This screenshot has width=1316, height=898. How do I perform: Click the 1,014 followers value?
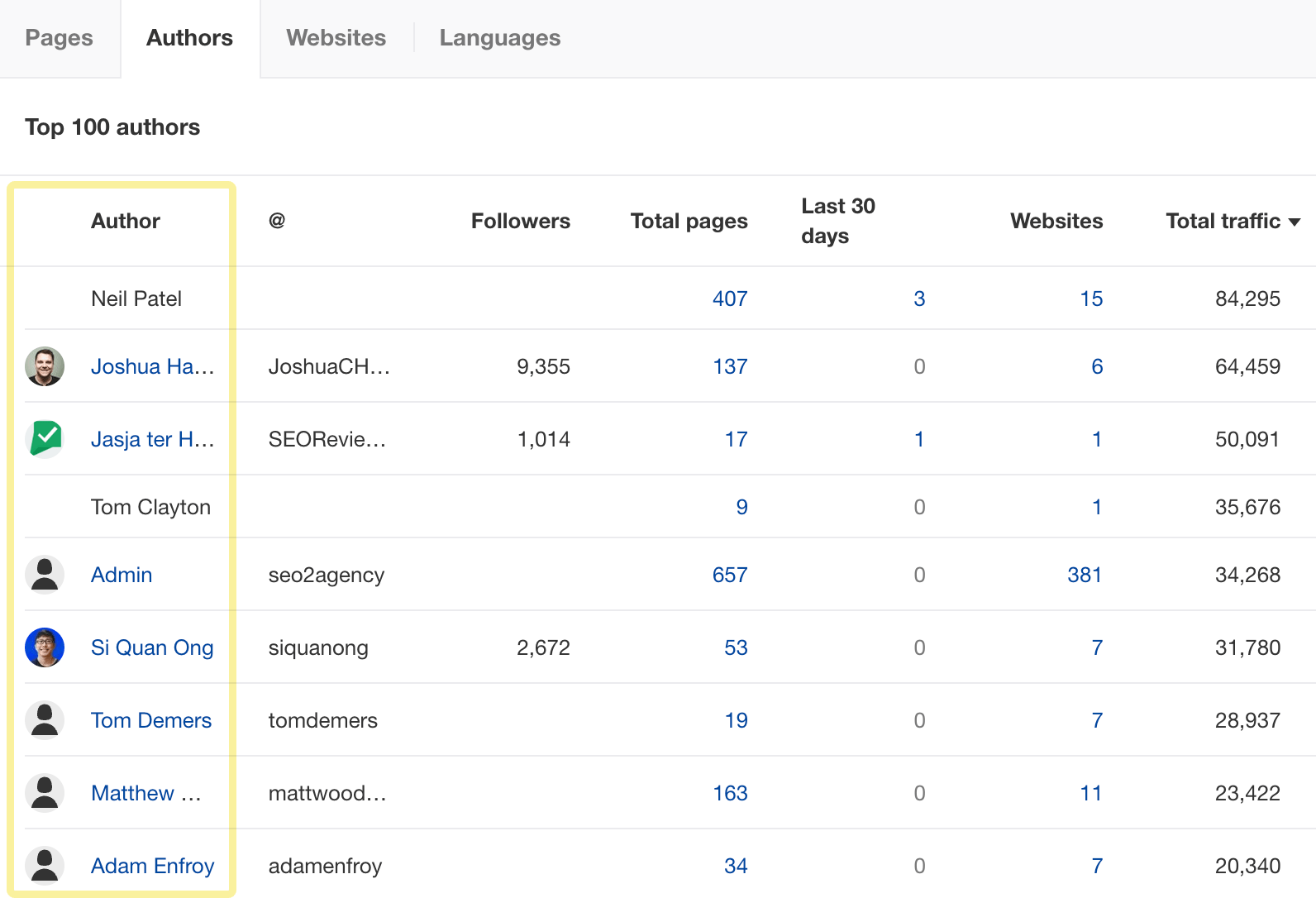pyautogui.click(x=543, y=439)
